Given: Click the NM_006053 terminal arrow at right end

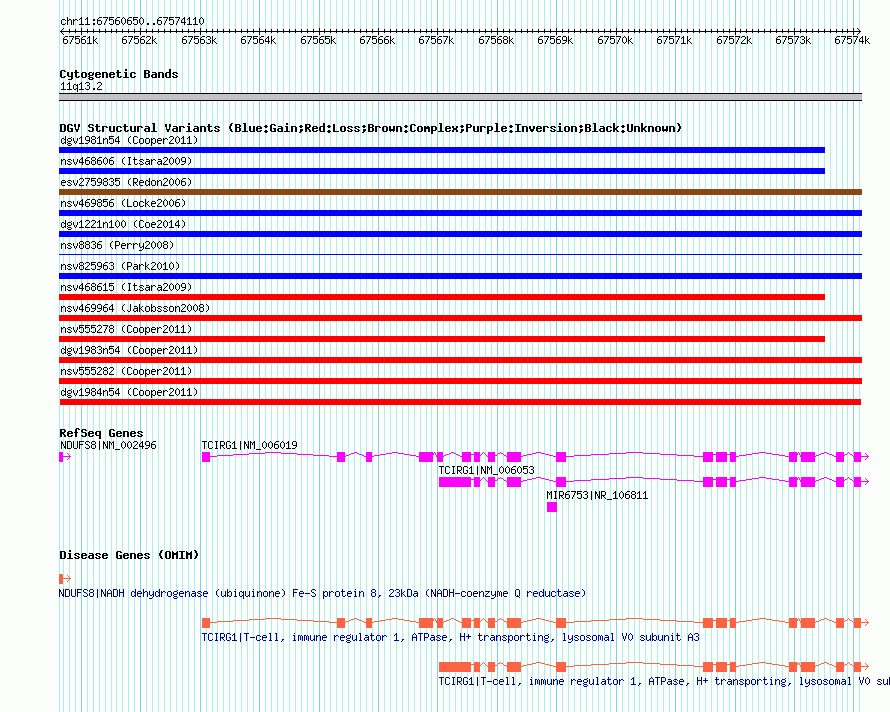Looking at the screenshot, I should click(x=866, y=482).
